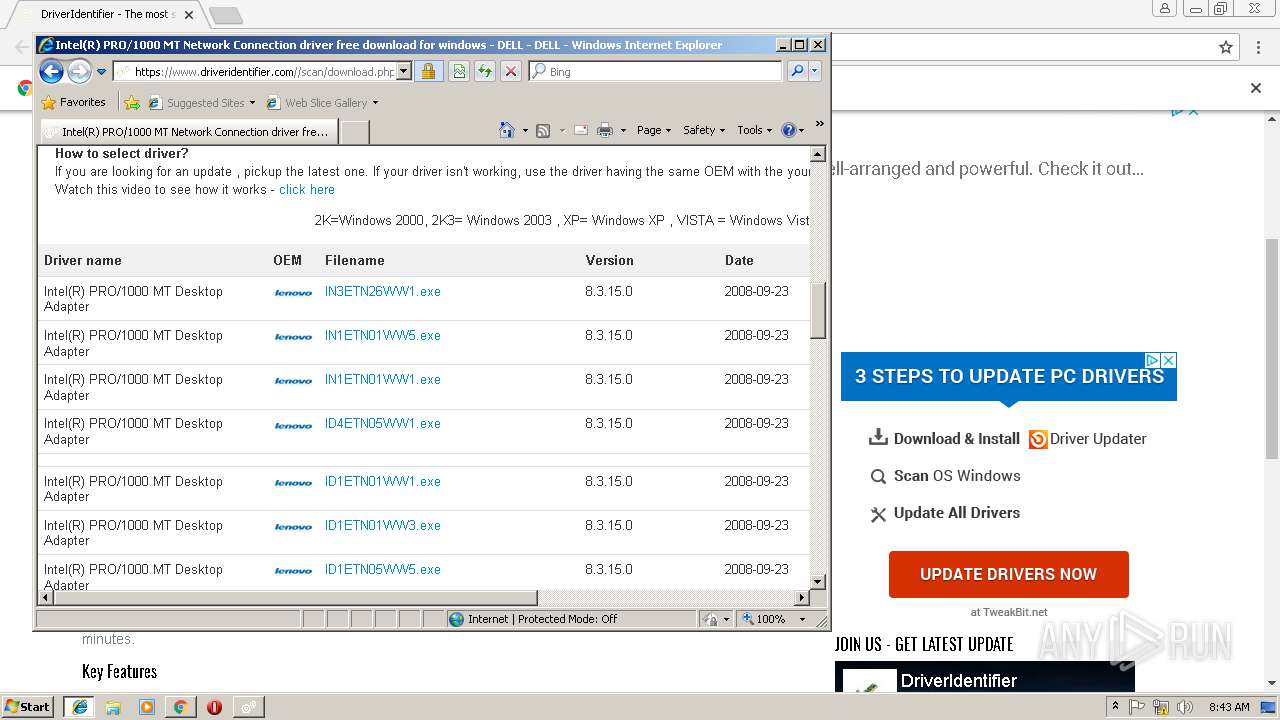Click inside the Bing search box
Screen dimensions: 1280x720
click(655, 71)
